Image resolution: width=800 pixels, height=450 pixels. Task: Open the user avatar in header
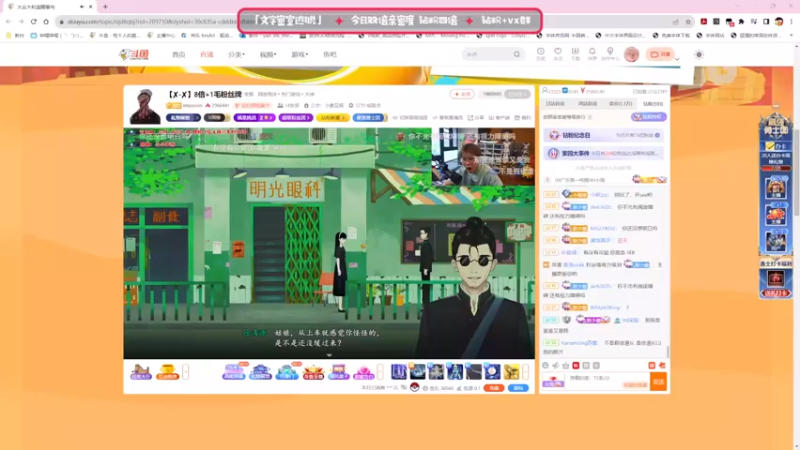tap(632, 54)
